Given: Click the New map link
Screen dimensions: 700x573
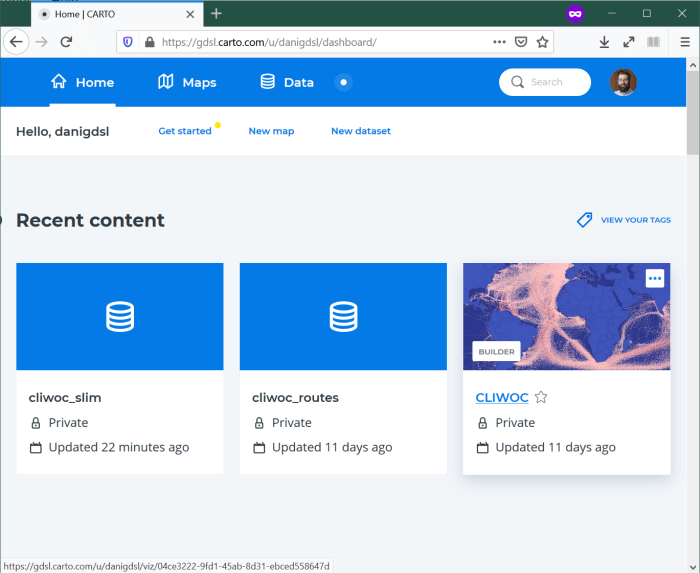Looking at the screenshot, I should click(271, 131).
